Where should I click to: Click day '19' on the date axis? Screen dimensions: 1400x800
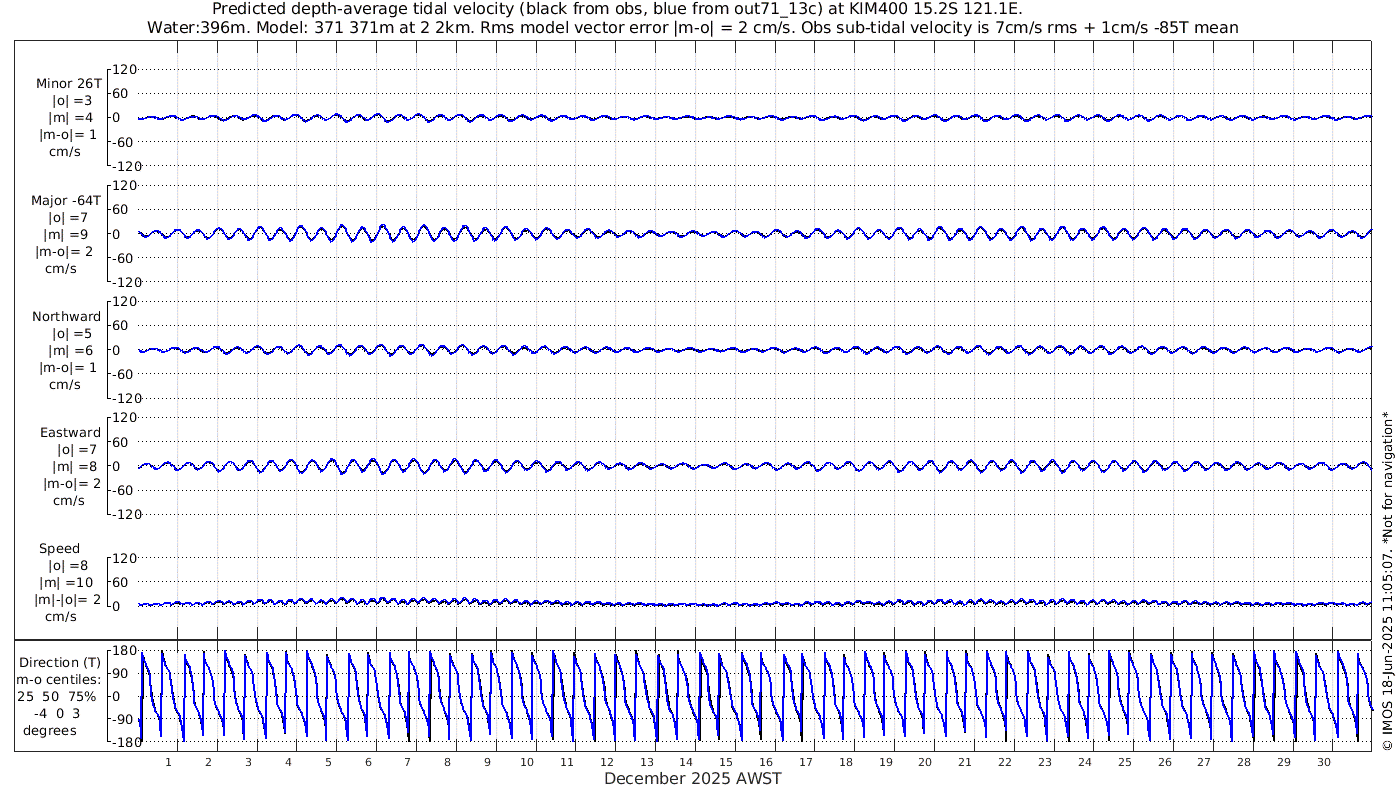pos(885,762)
